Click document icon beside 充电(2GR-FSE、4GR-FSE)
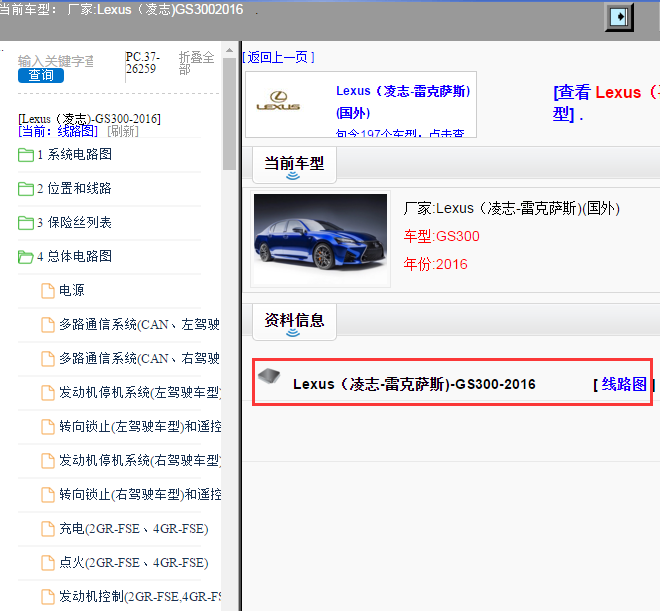Screen dimensions: 660x611 click(48, 529)
